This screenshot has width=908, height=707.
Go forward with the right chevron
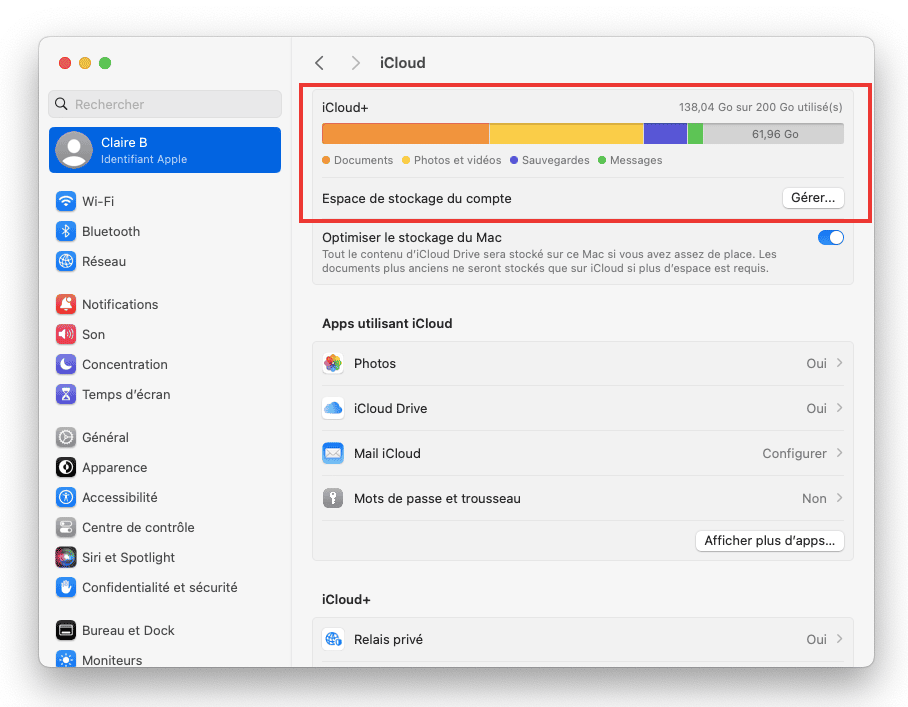click(356, 63)
